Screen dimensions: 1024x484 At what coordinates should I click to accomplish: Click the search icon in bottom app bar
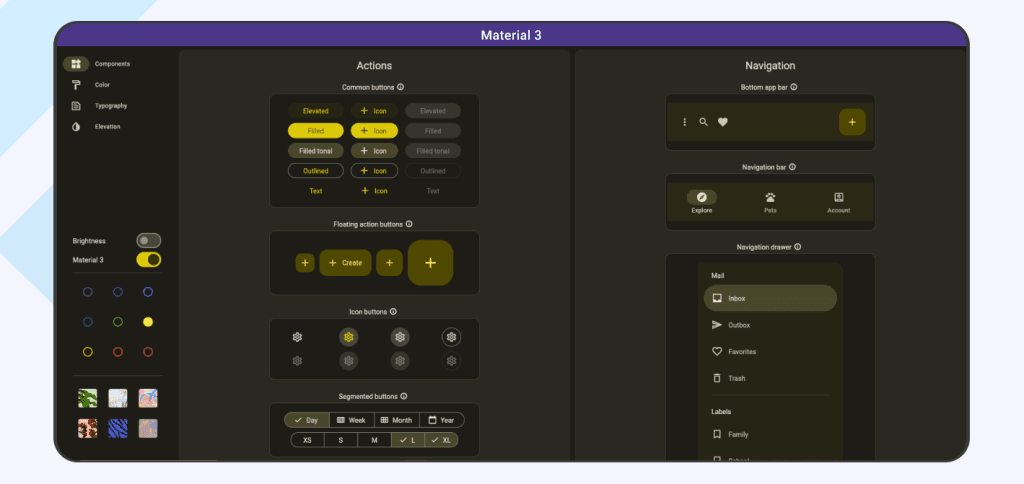tap(703, 122)
